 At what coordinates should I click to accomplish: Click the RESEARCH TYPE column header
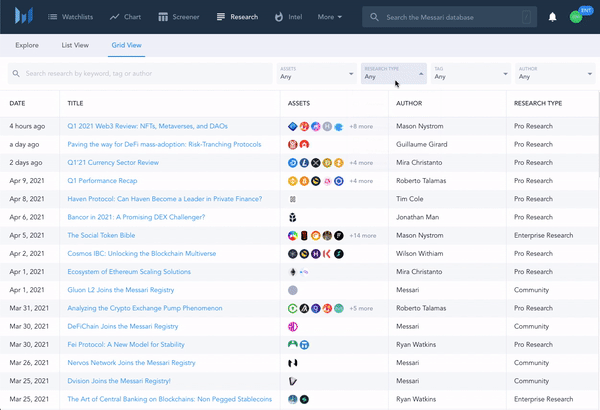point(538,103)
